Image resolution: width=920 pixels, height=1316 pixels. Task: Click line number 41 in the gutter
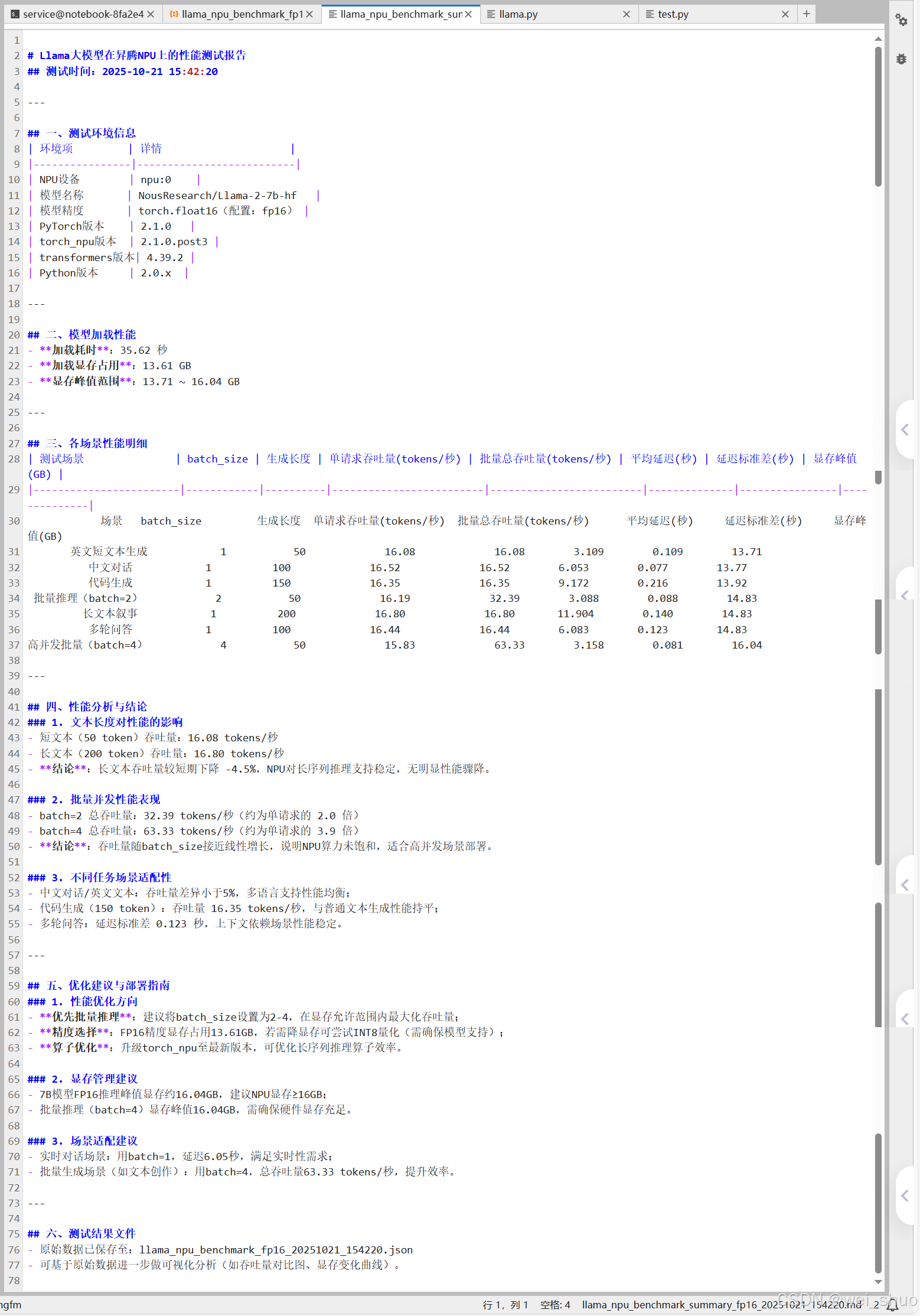coord(14,707)
